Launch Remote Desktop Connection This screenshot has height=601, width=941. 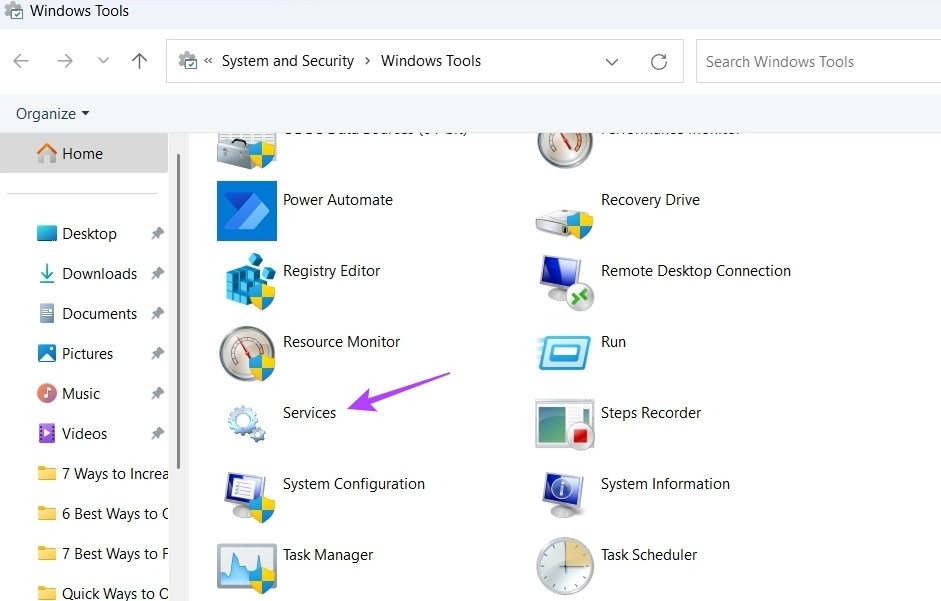pyautogui.click(x=694, y=270)
